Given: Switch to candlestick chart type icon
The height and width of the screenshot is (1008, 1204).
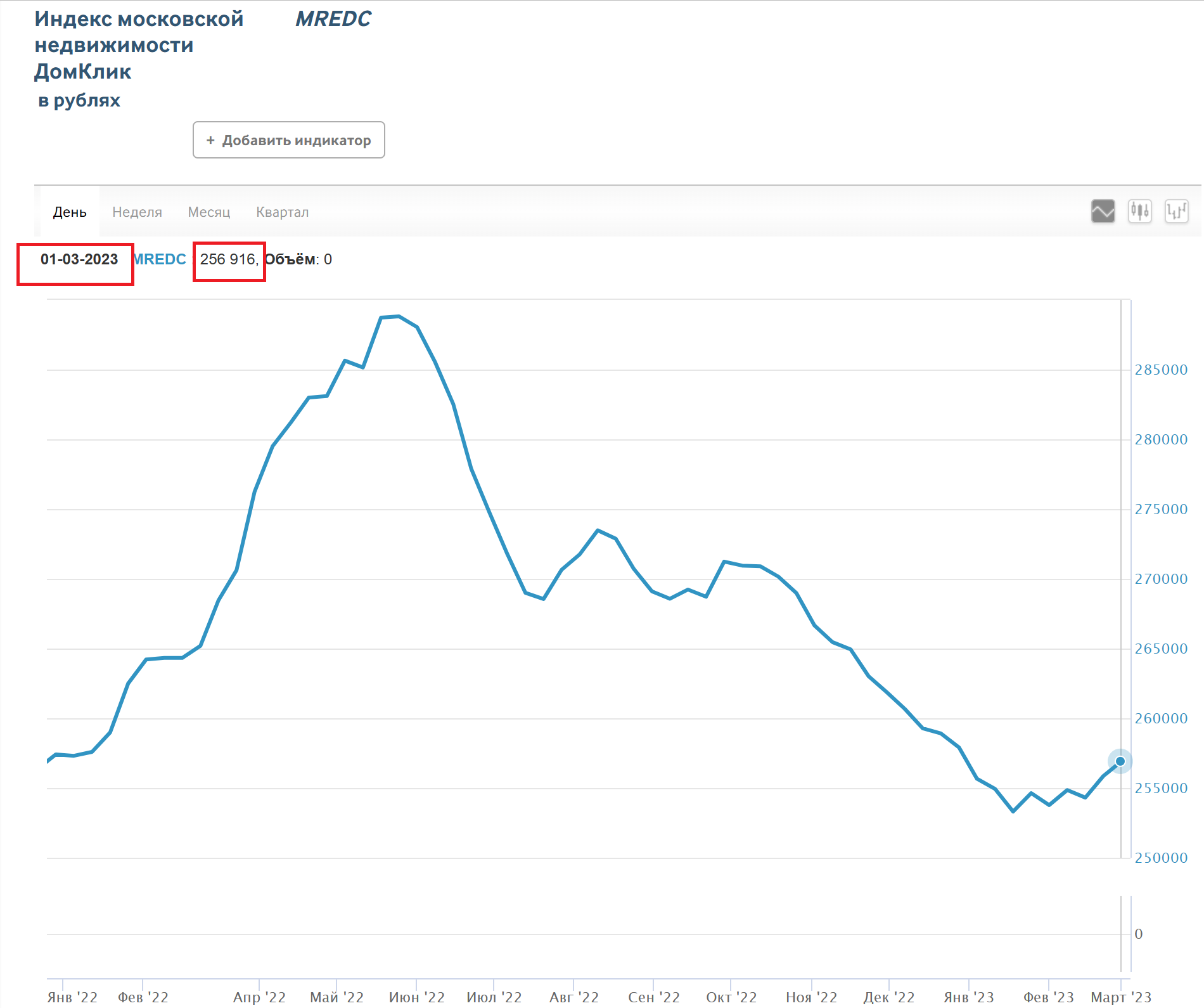Looking at the screenshot, I should [x=1139, y=211].
